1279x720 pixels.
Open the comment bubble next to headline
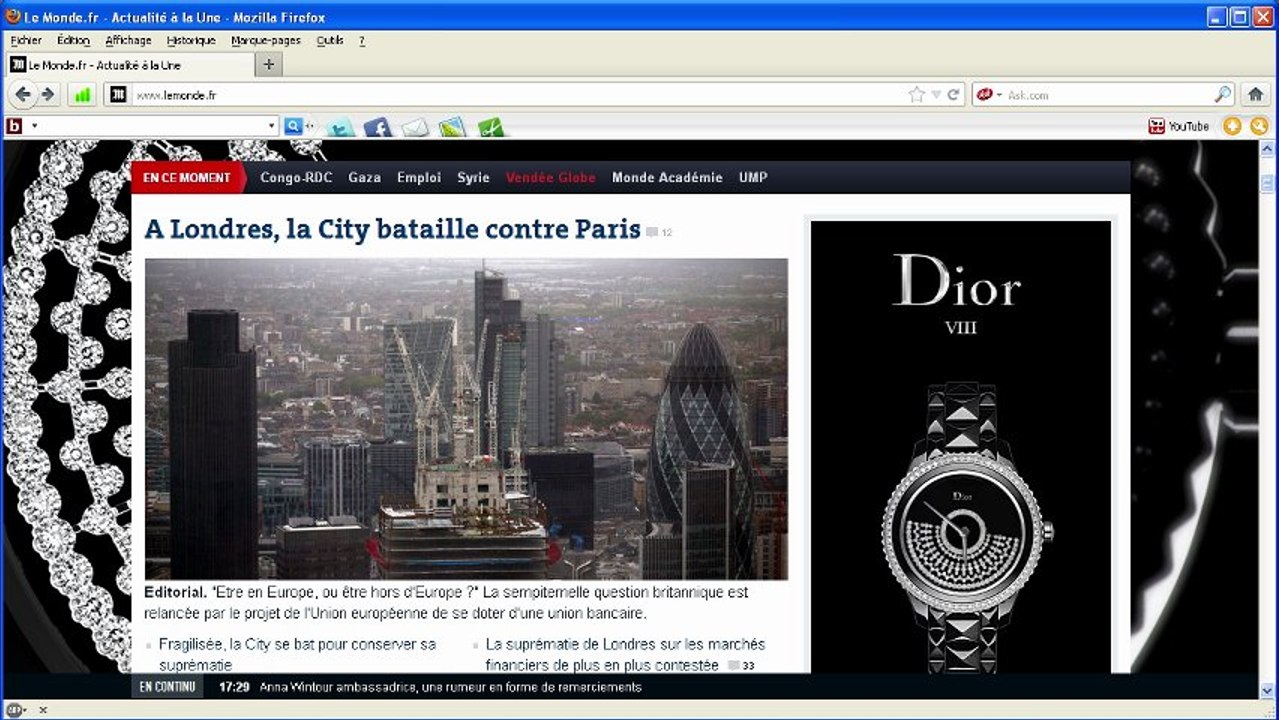(x=652, y=232)
